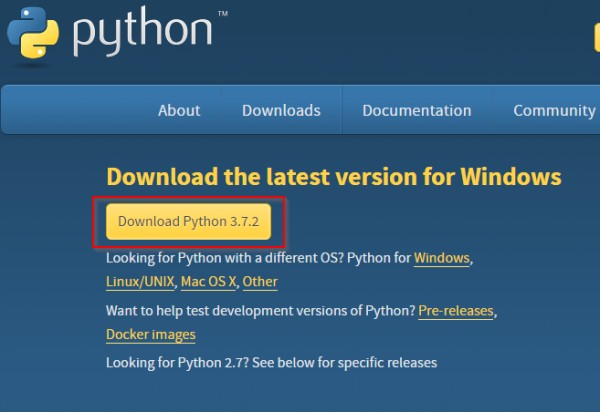Click 'Download the latest version for Windows' heading
The image size is (600, 412).
click(x=334, y=177)
